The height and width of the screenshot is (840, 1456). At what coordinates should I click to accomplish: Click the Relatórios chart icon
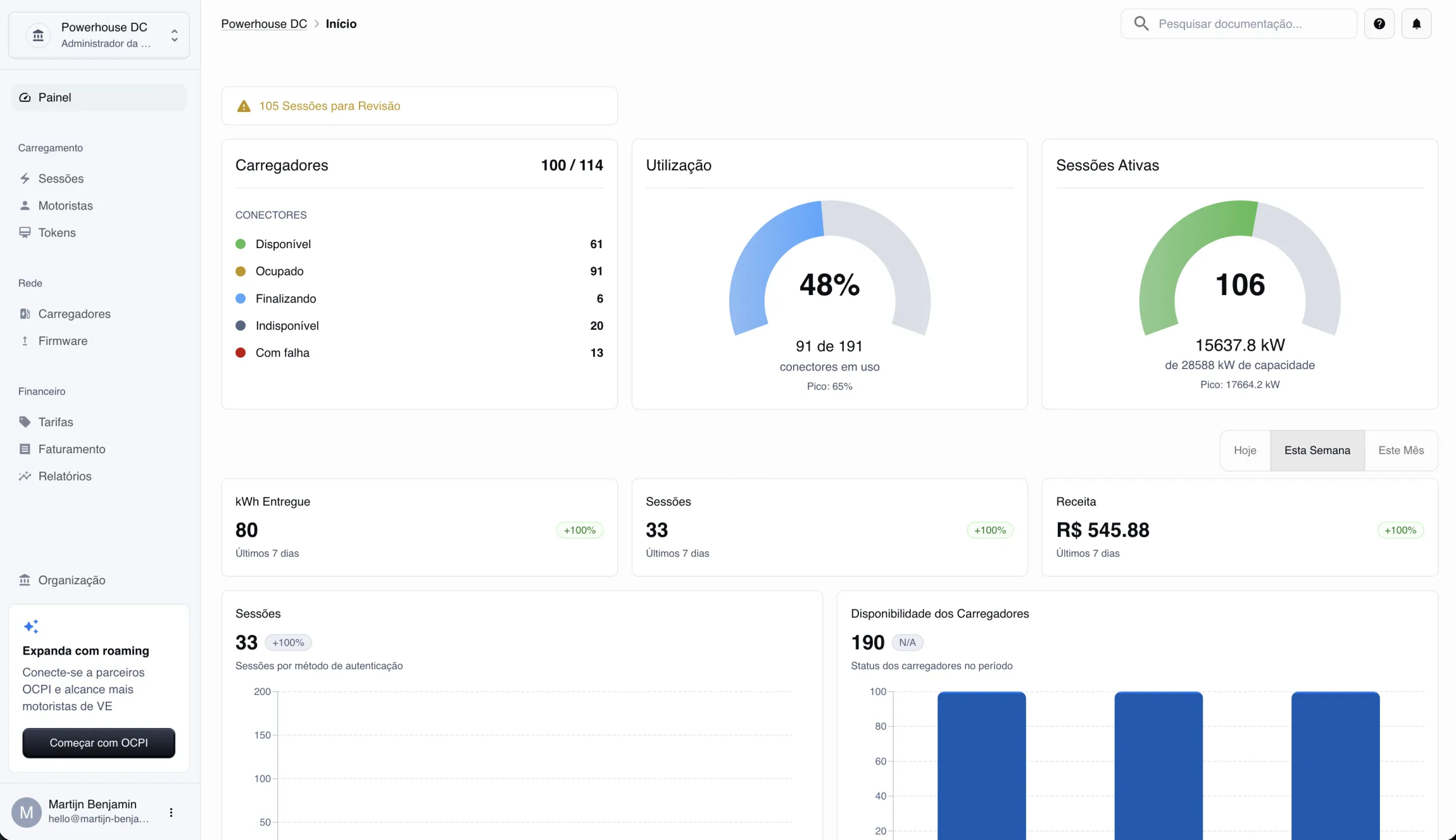[25, 476]
